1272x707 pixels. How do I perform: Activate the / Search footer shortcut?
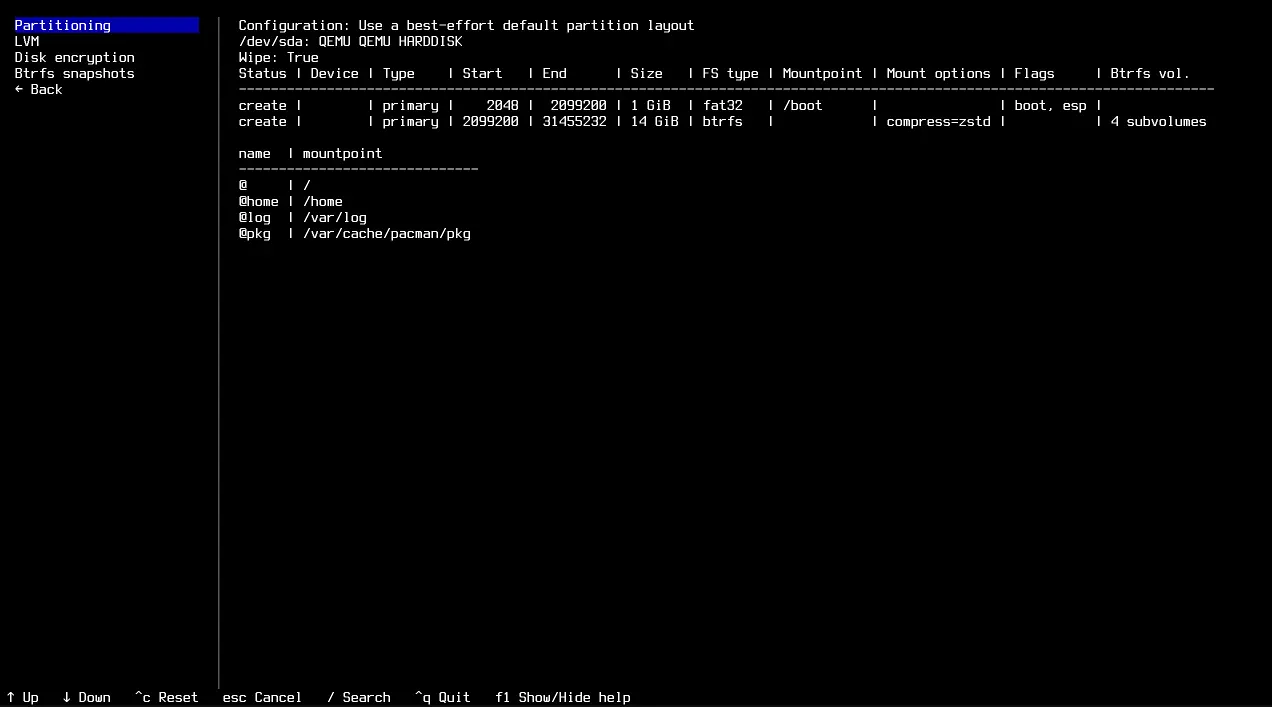358,697
